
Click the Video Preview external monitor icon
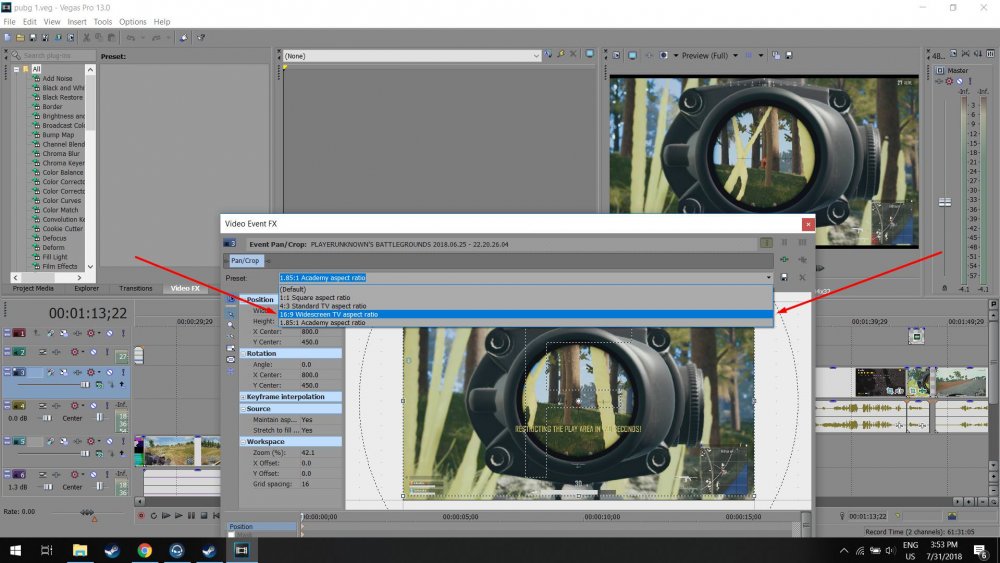coord(632,55)
